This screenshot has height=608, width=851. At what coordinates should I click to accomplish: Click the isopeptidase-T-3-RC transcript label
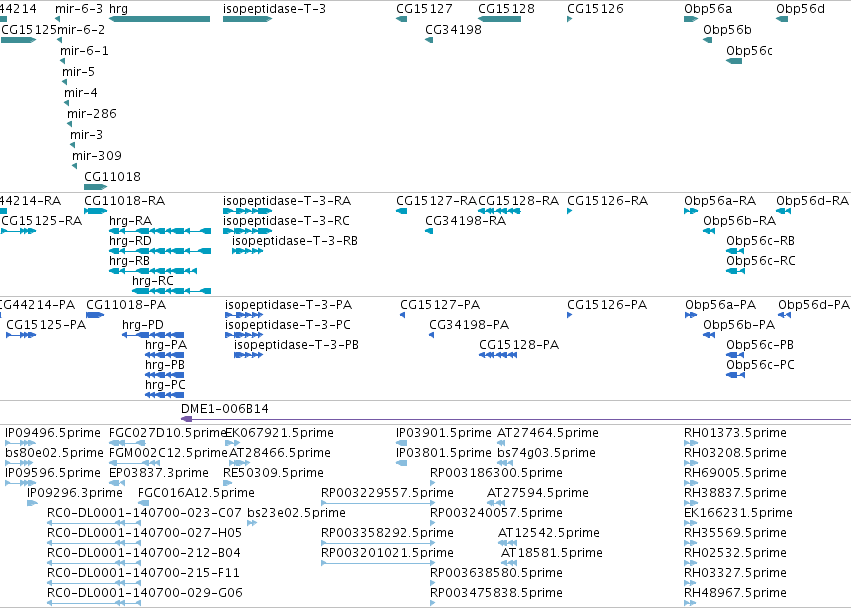287,221
